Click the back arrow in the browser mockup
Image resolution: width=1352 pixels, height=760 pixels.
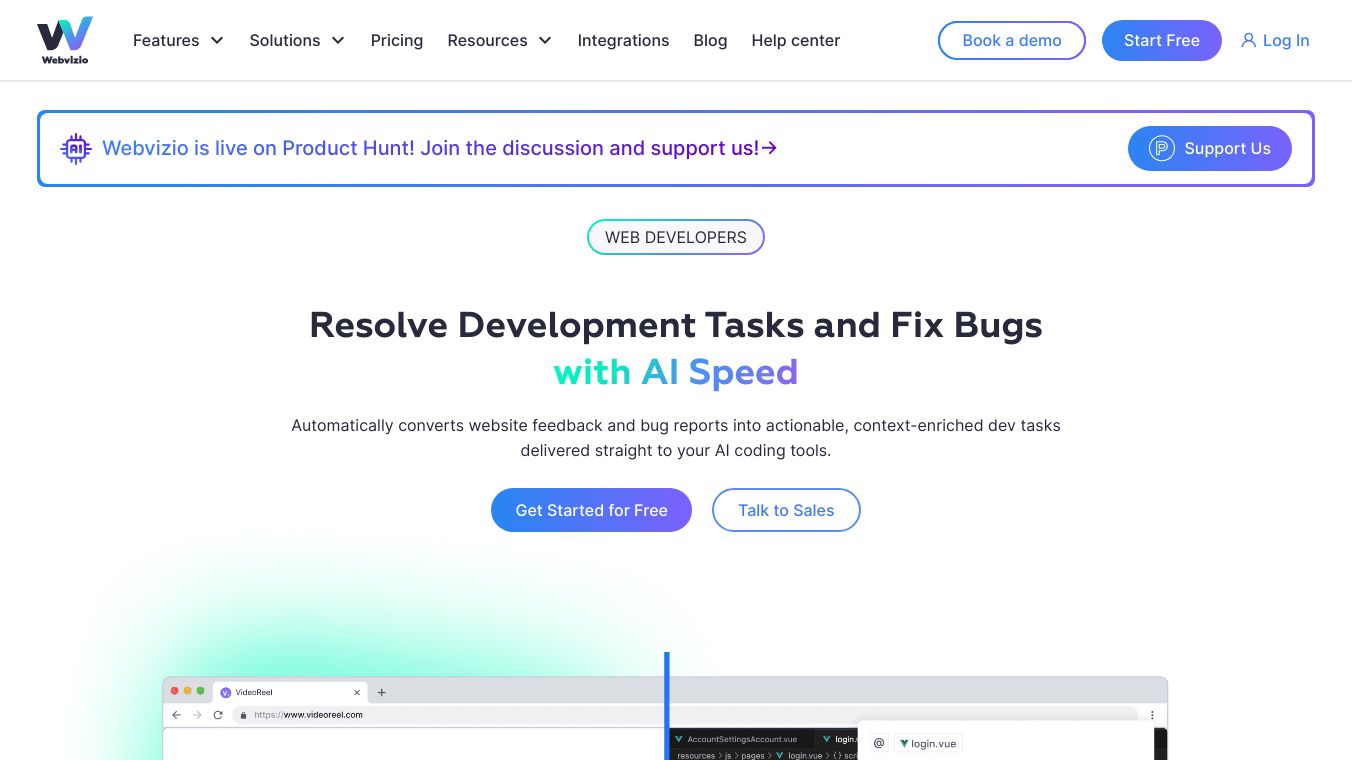[176, 715]
